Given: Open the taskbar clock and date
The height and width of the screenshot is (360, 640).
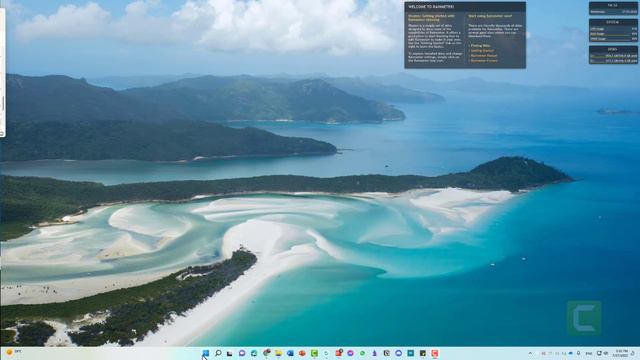Looking at the screenshot, I should 620,353.
